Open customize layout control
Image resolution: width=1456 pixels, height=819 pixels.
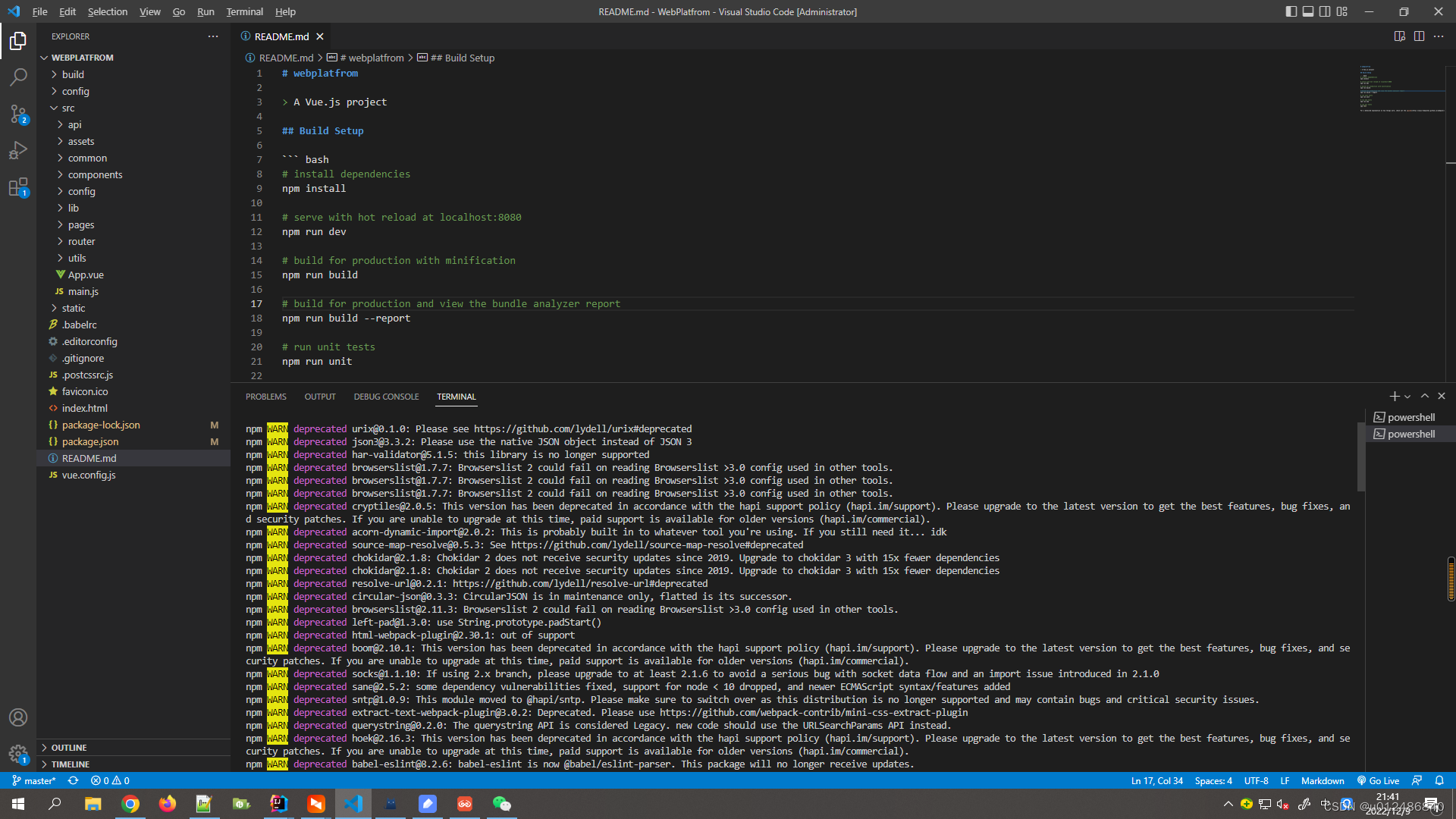click(1342, 11)
